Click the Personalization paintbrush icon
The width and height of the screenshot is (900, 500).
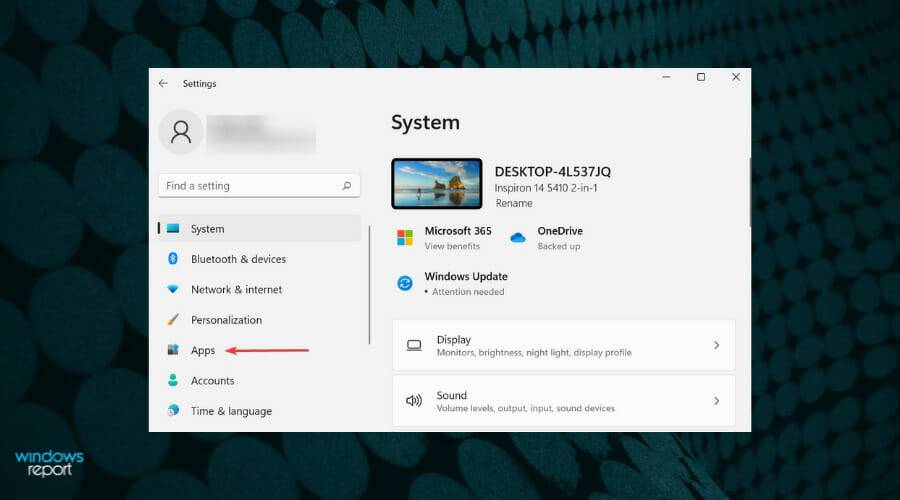(173, 319)
